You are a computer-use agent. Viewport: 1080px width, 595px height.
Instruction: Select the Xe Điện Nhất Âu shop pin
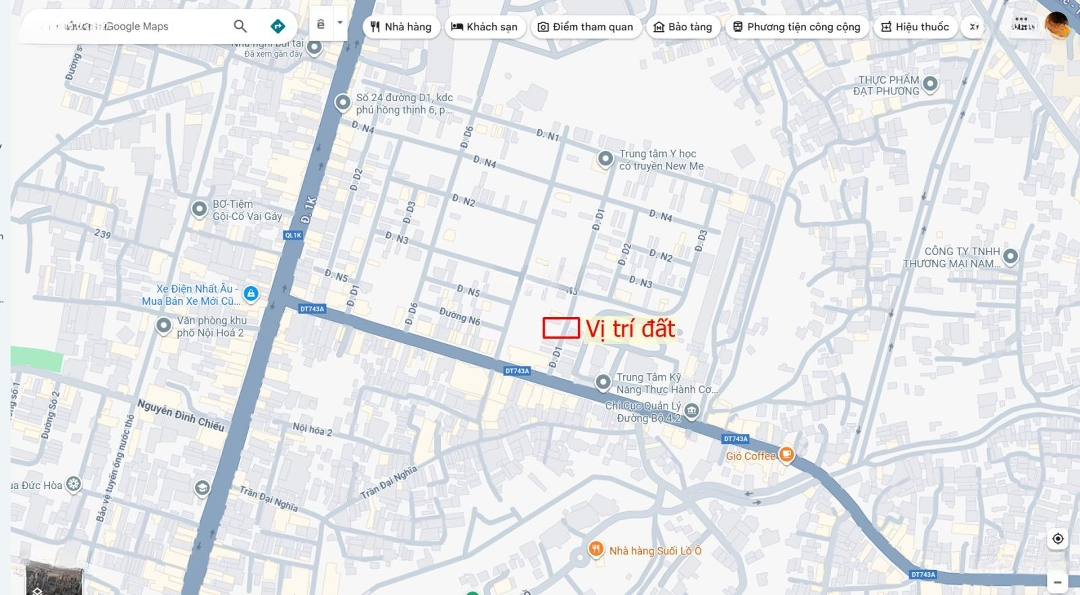[251, 294]
